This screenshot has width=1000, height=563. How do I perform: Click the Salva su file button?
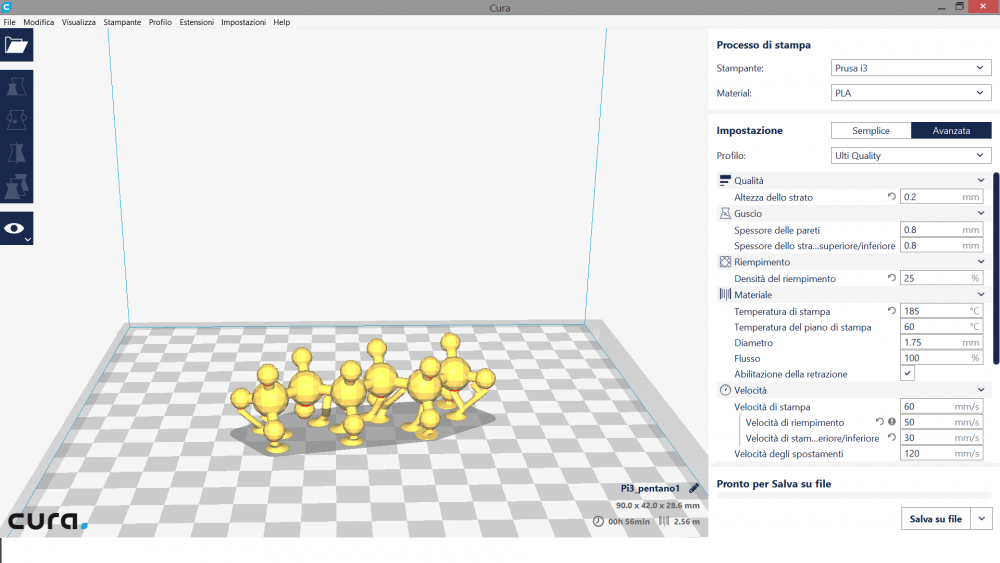[935, 519]
